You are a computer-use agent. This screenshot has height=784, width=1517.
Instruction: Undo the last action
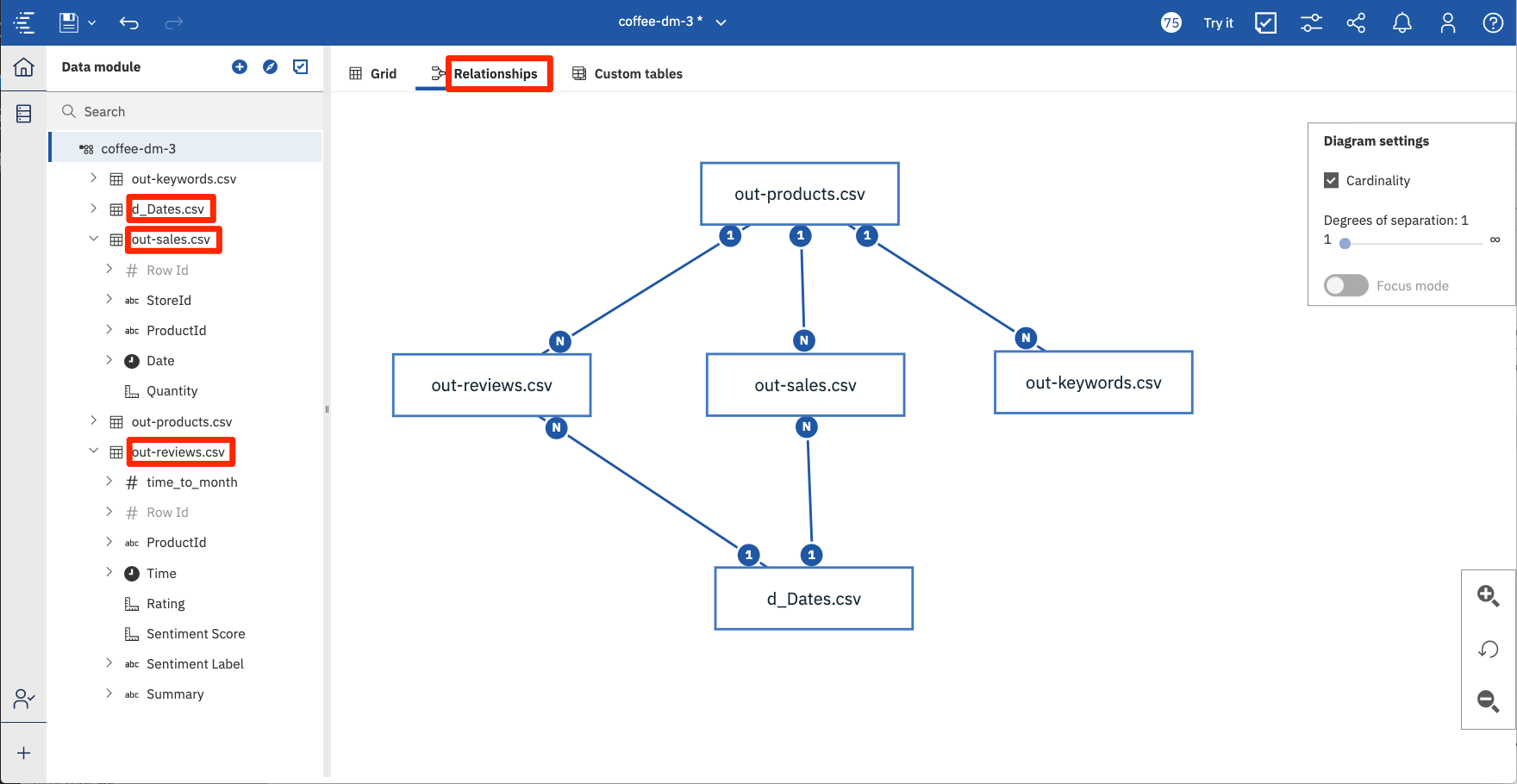[x=129, y=23]
